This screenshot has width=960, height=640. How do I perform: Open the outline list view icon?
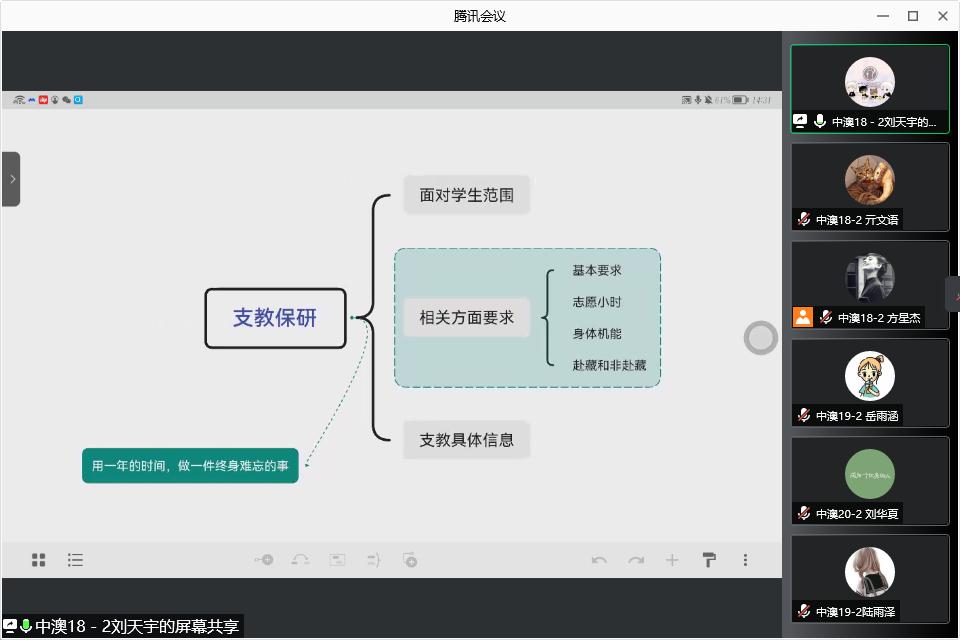(75, 560)
